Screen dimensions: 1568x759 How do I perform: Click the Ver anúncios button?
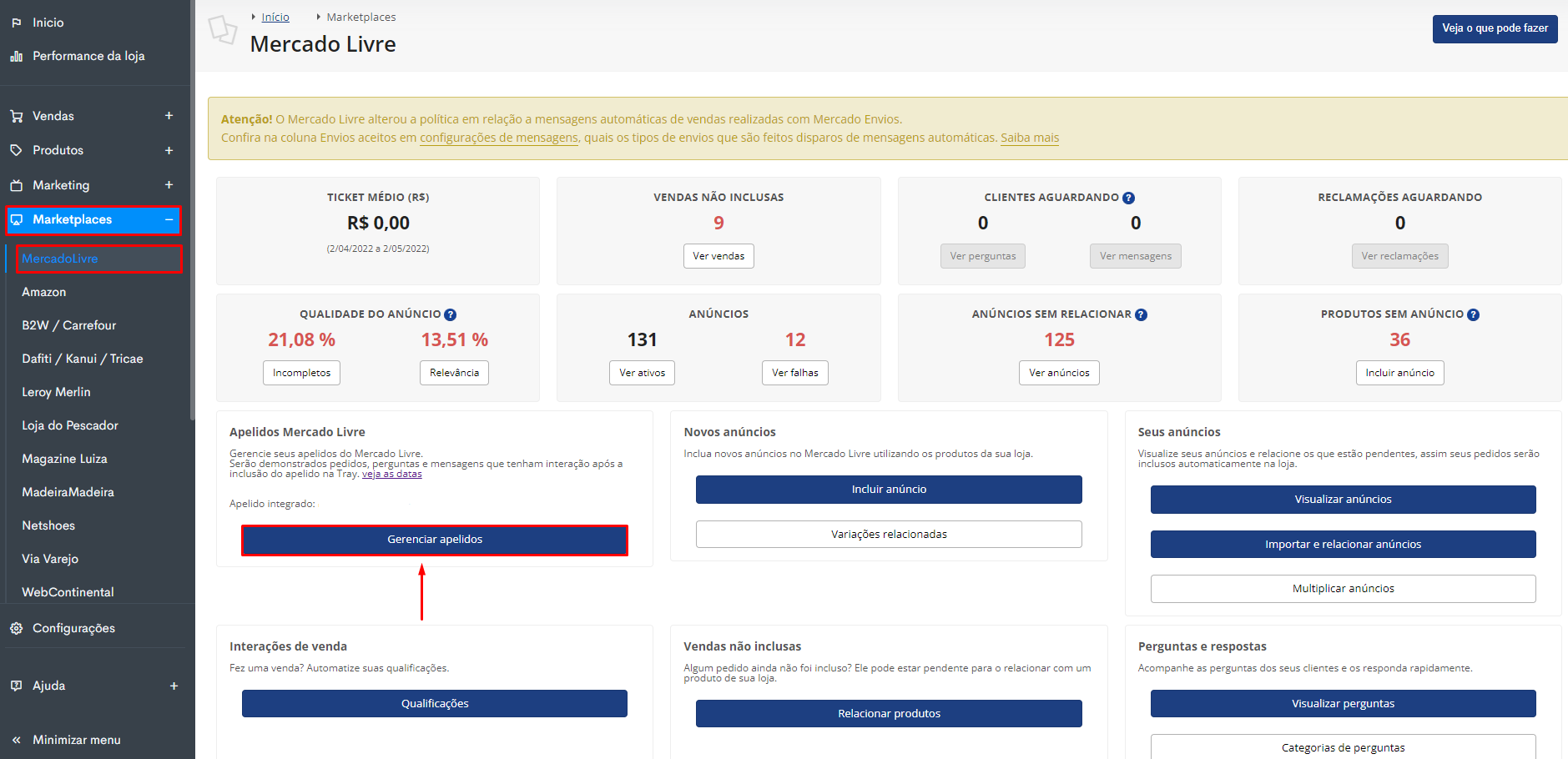click(x=1059, y=373)
